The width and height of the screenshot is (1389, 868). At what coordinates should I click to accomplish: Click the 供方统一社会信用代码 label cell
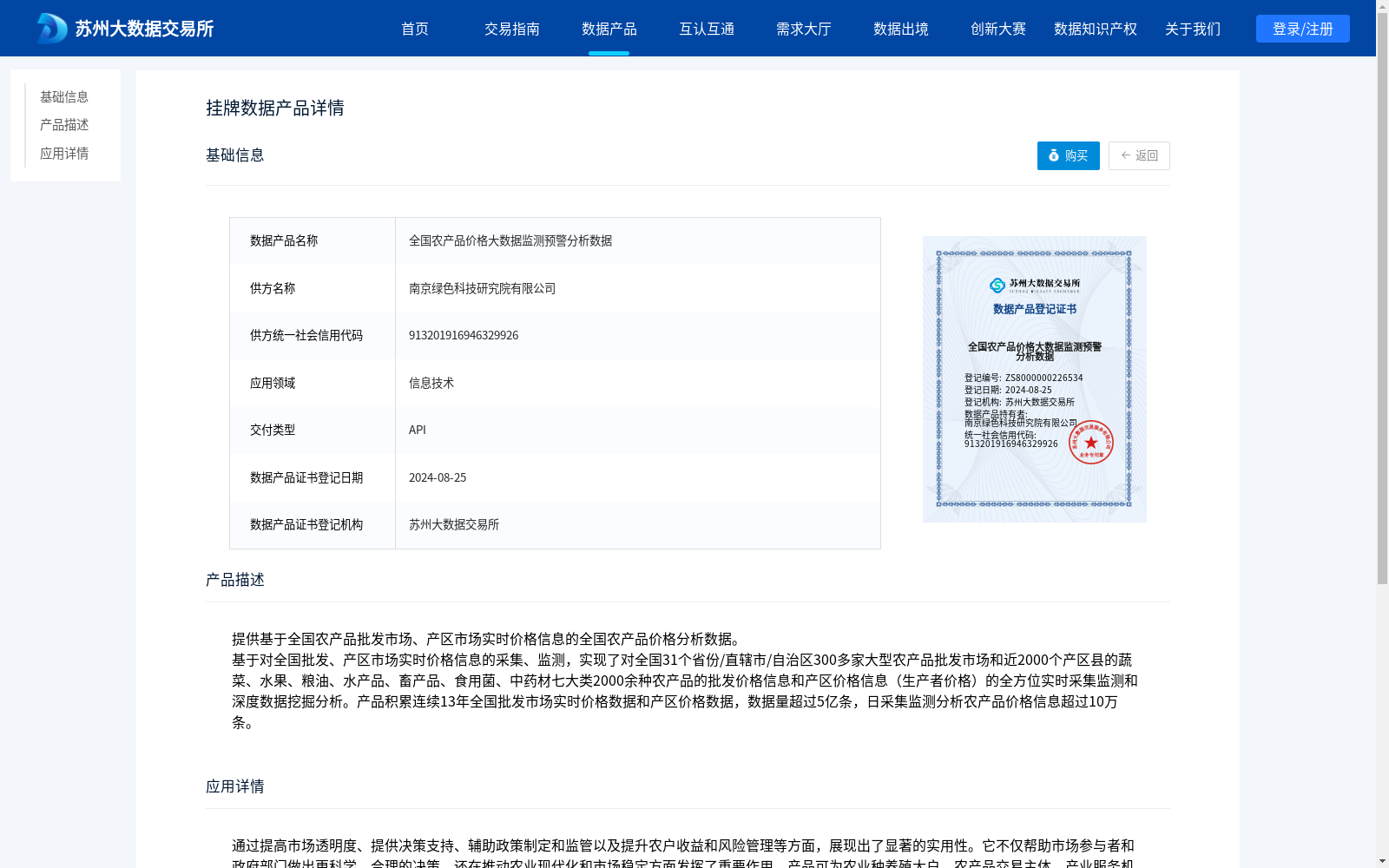coord(313,336)
